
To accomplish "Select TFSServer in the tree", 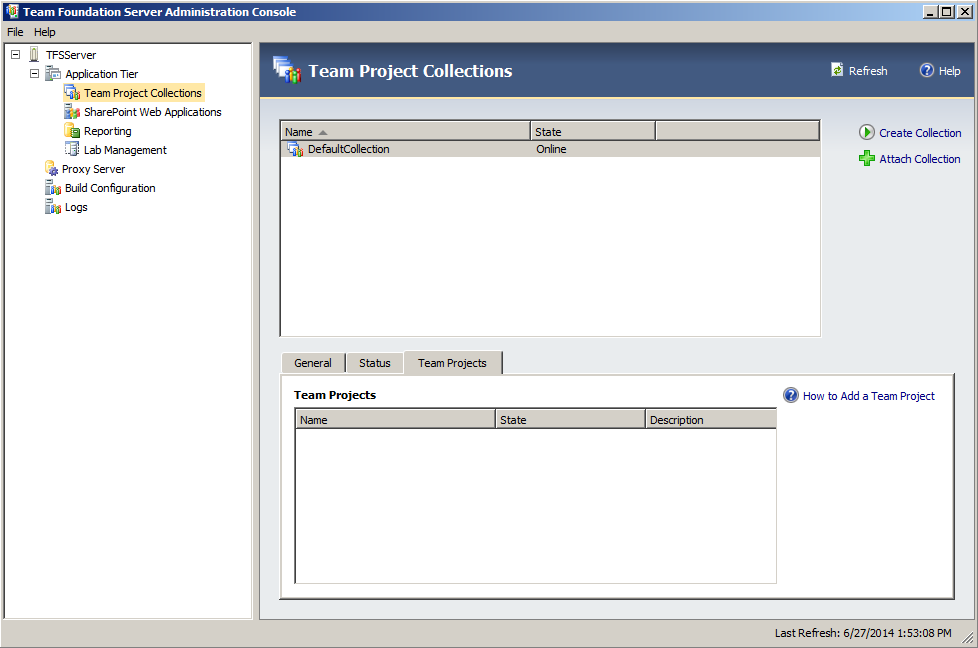I will 71,55.
